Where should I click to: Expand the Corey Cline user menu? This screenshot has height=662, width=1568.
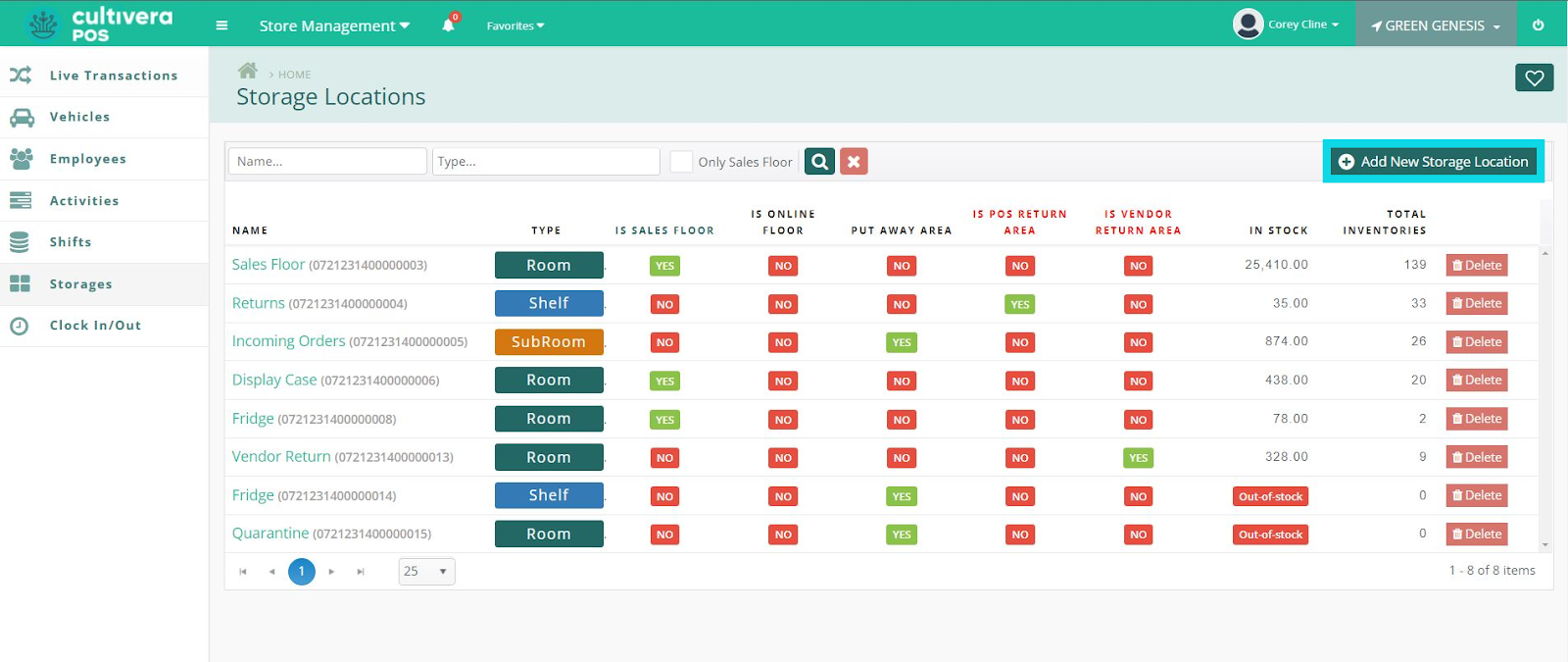click(1303, 25)
